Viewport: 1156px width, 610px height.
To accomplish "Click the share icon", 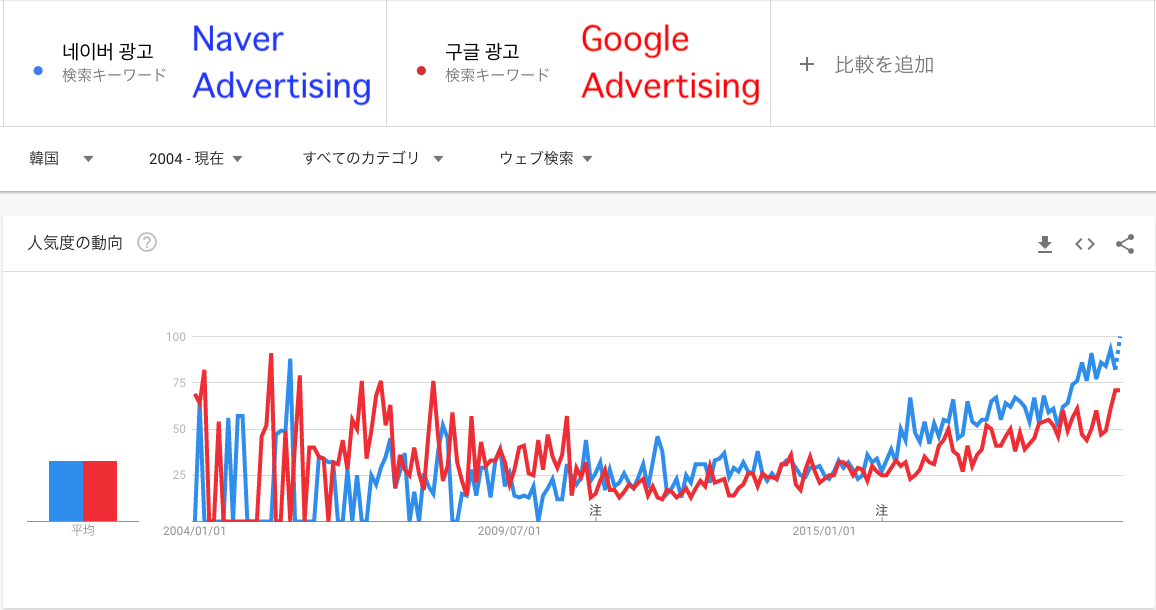I will coord(1124,244).
